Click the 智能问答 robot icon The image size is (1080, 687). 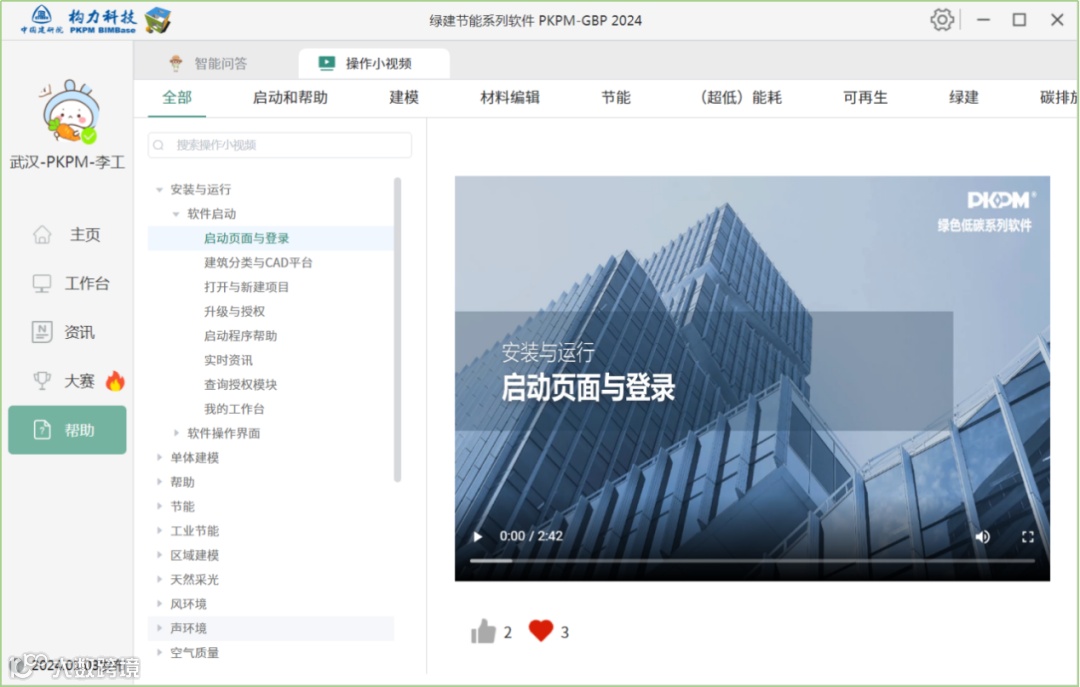click(176, 63)
